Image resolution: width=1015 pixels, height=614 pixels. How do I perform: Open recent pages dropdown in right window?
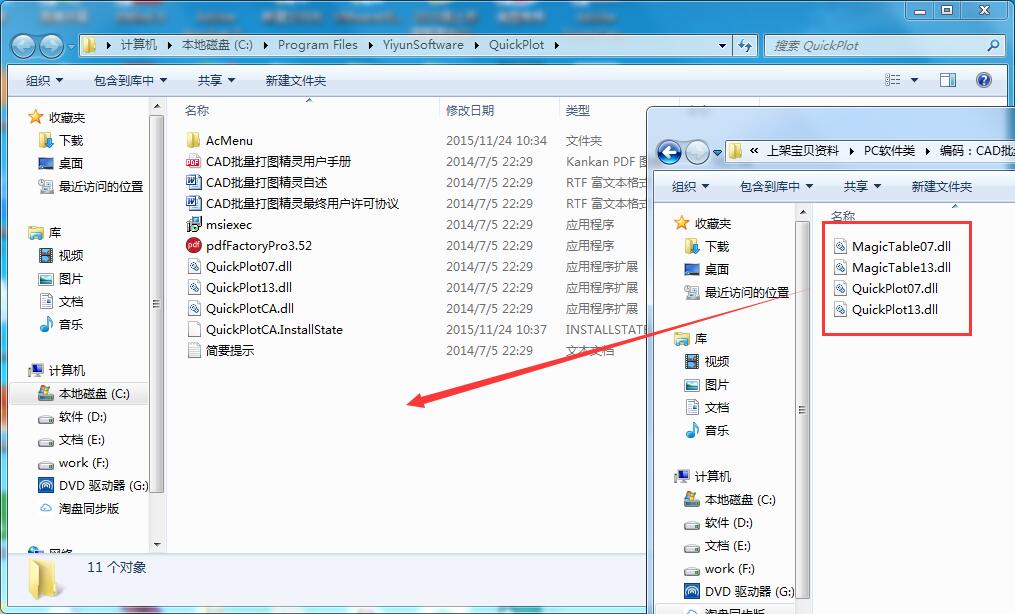(717, 153)
